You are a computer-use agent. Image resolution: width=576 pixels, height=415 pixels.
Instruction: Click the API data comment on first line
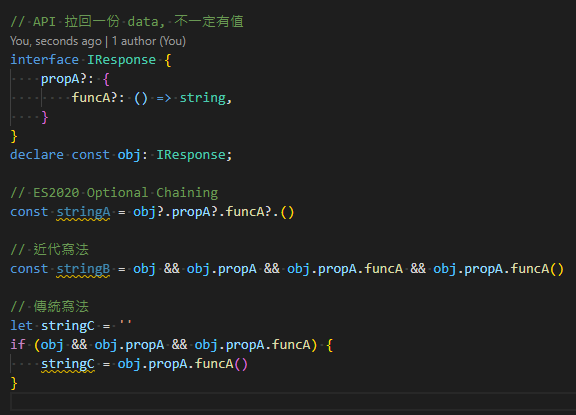127,21
